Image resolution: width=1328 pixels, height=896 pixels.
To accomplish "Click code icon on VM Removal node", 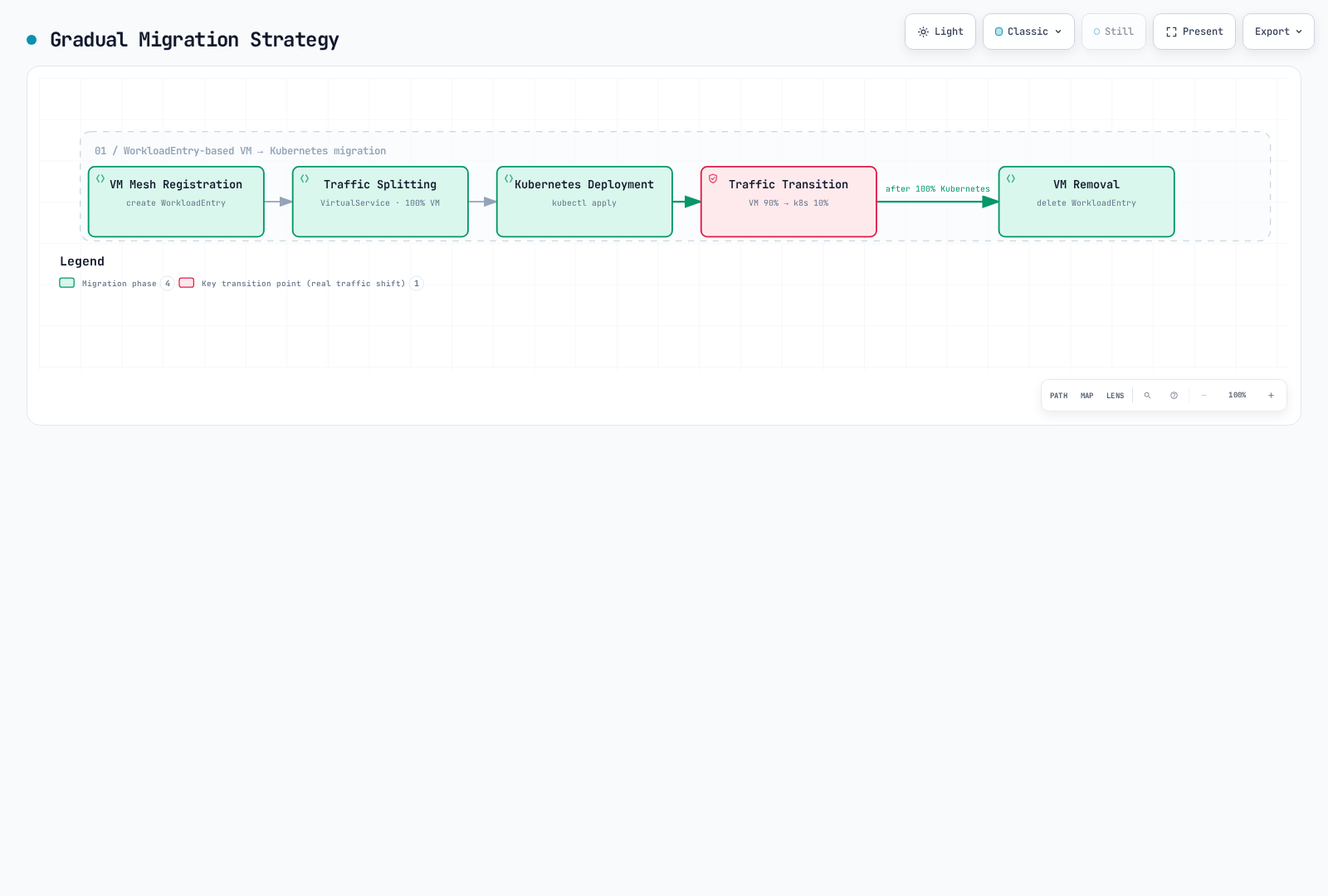I will point(1011,178).
